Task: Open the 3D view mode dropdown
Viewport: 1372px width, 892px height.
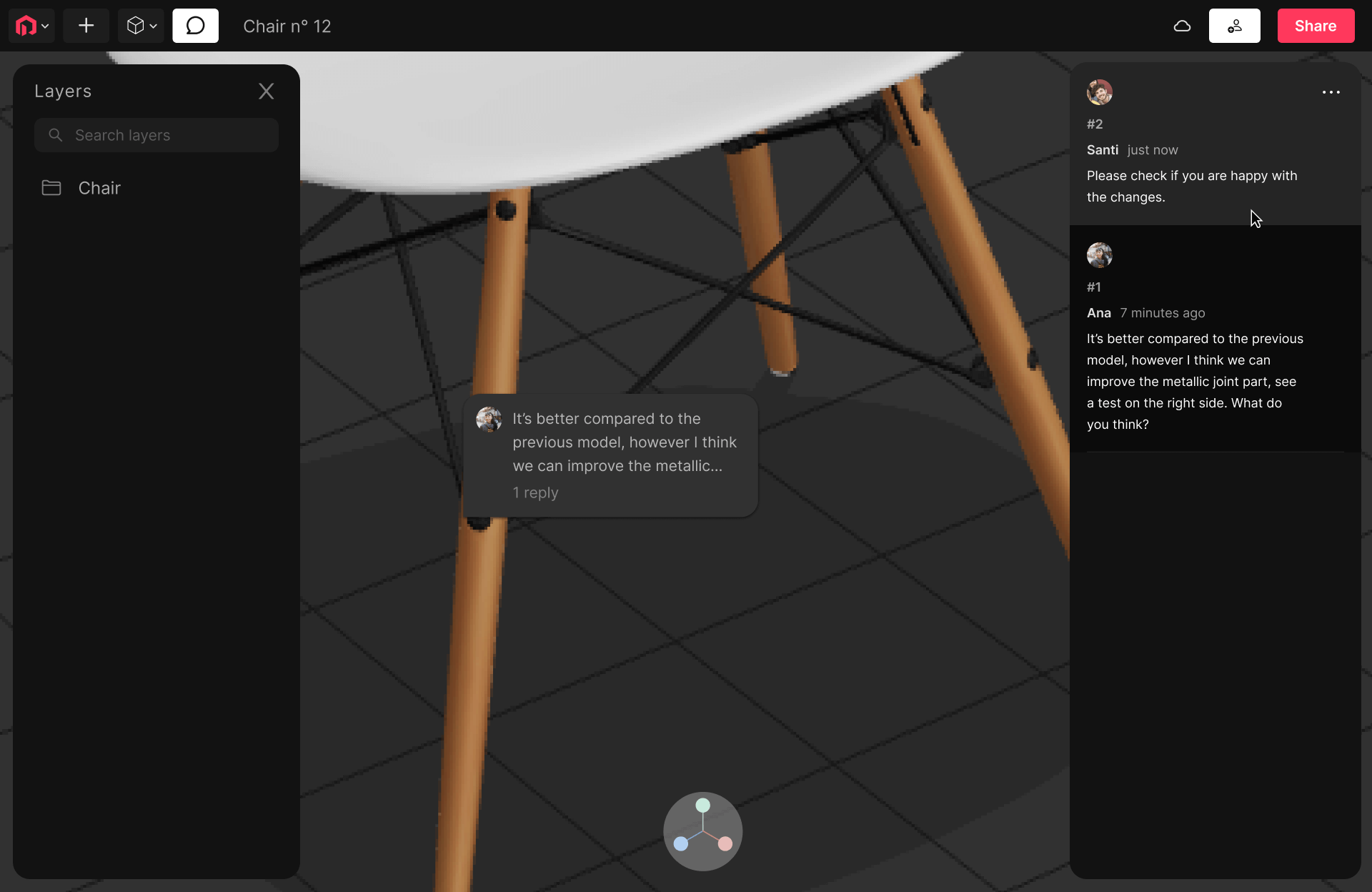Action: (153, 26)
